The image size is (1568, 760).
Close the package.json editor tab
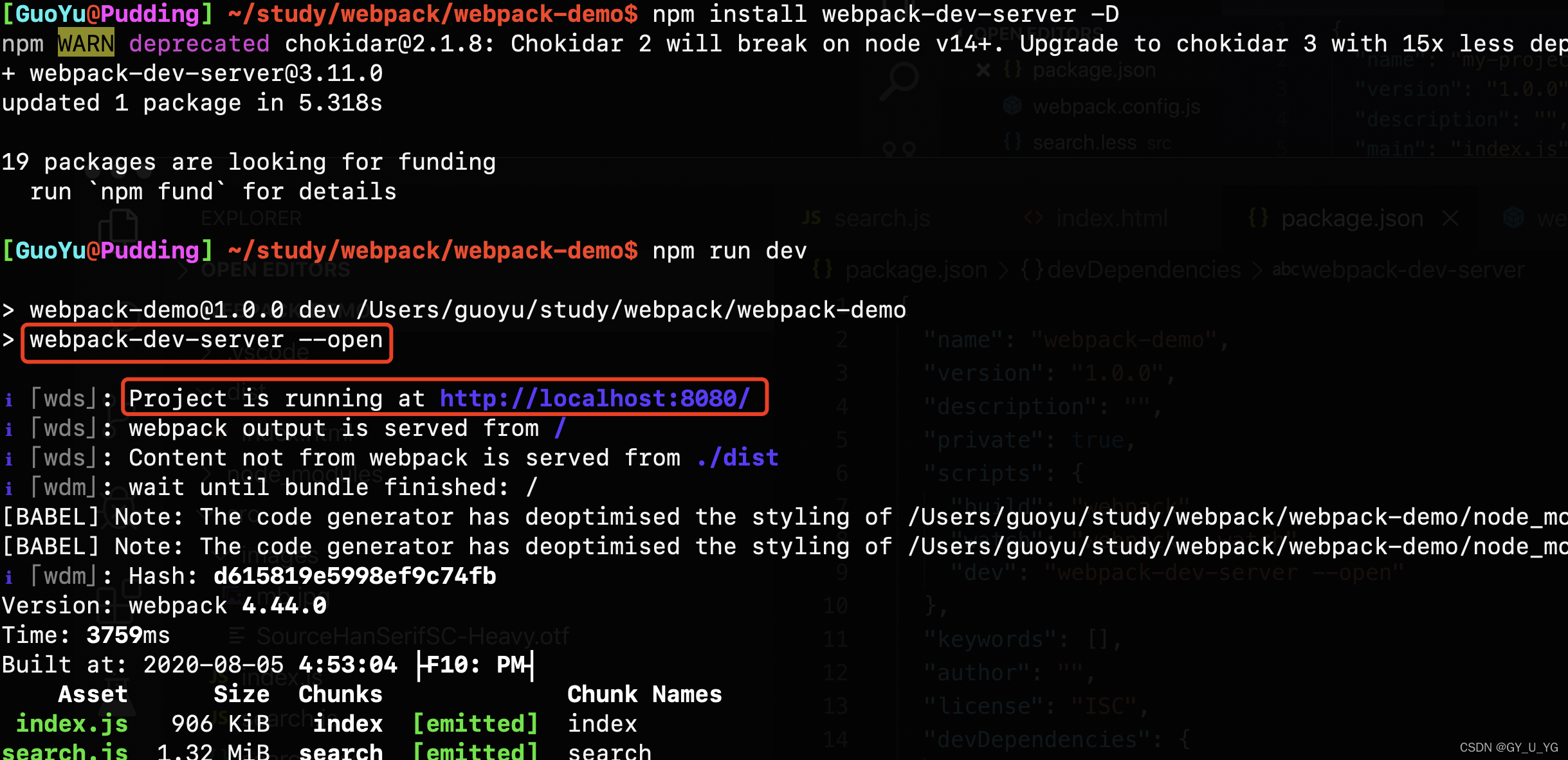[1450, 219]
